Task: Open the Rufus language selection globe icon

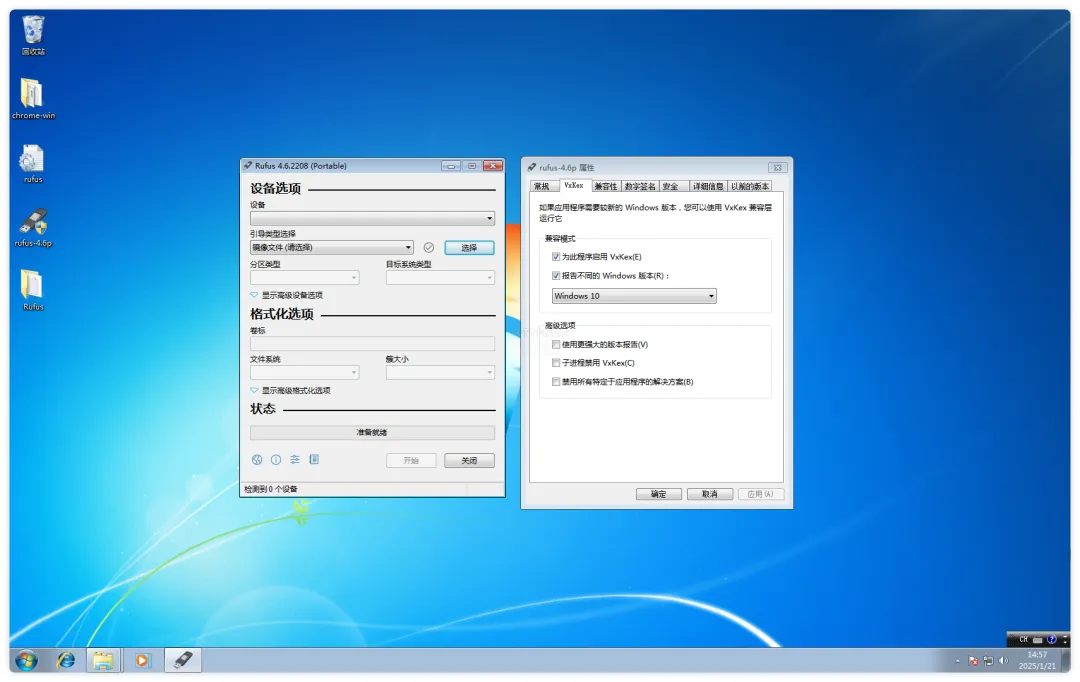Action: pyautogui.click(x=257, y=458)
